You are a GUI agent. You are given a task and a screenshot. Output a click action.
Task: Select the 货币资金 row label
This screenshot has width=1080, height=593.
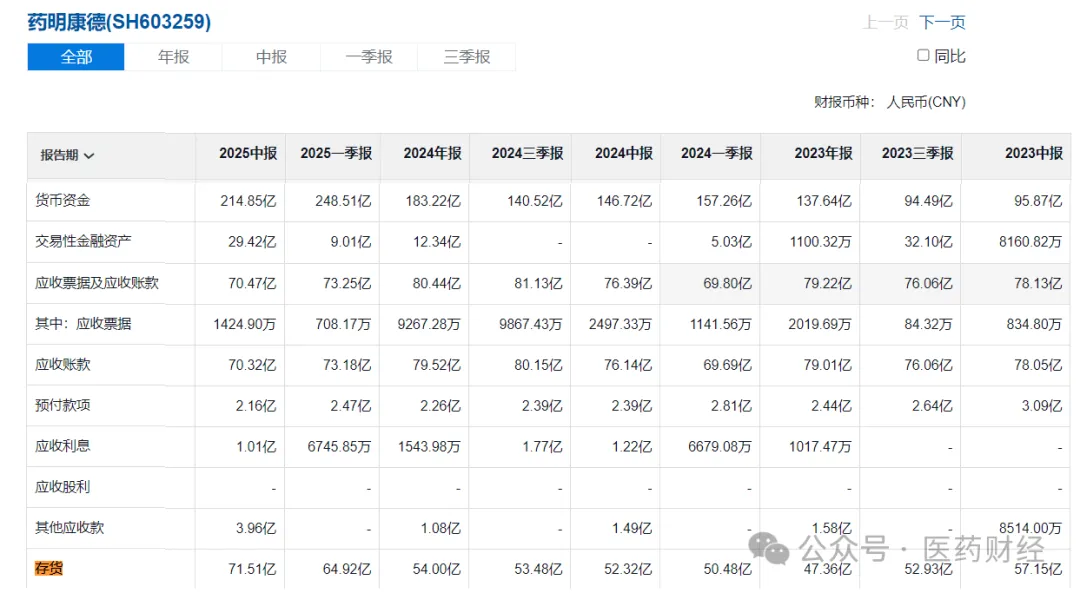pos(62,201)
